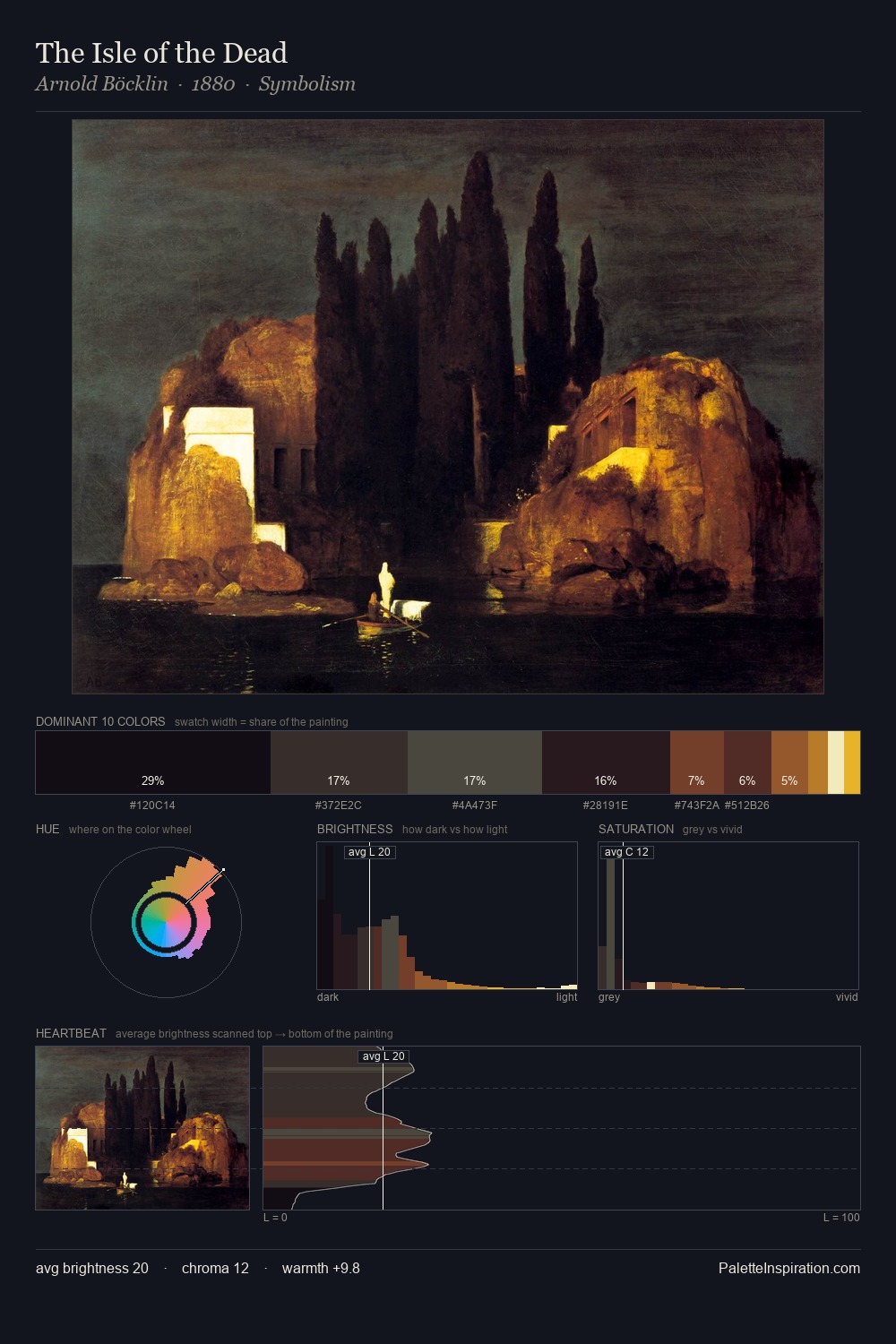Click the Symbolism movement label
This screenshot has height=1344, width=896.
(x=307, y=84)
